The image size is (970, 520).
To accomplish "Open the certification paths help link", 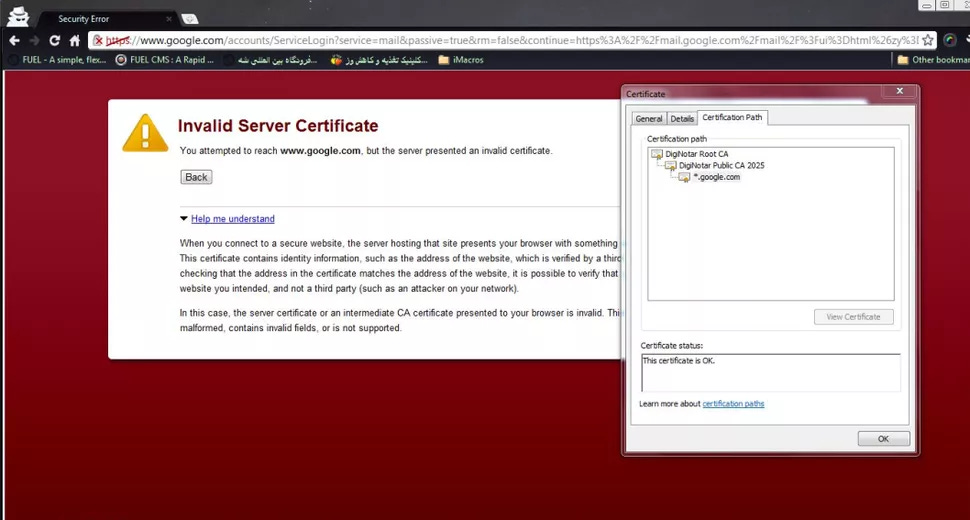I will tap(733, 404).
